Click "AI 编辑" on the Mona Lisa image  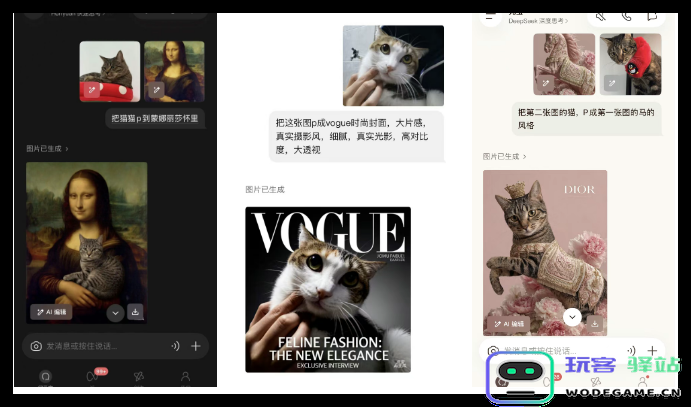51,311
